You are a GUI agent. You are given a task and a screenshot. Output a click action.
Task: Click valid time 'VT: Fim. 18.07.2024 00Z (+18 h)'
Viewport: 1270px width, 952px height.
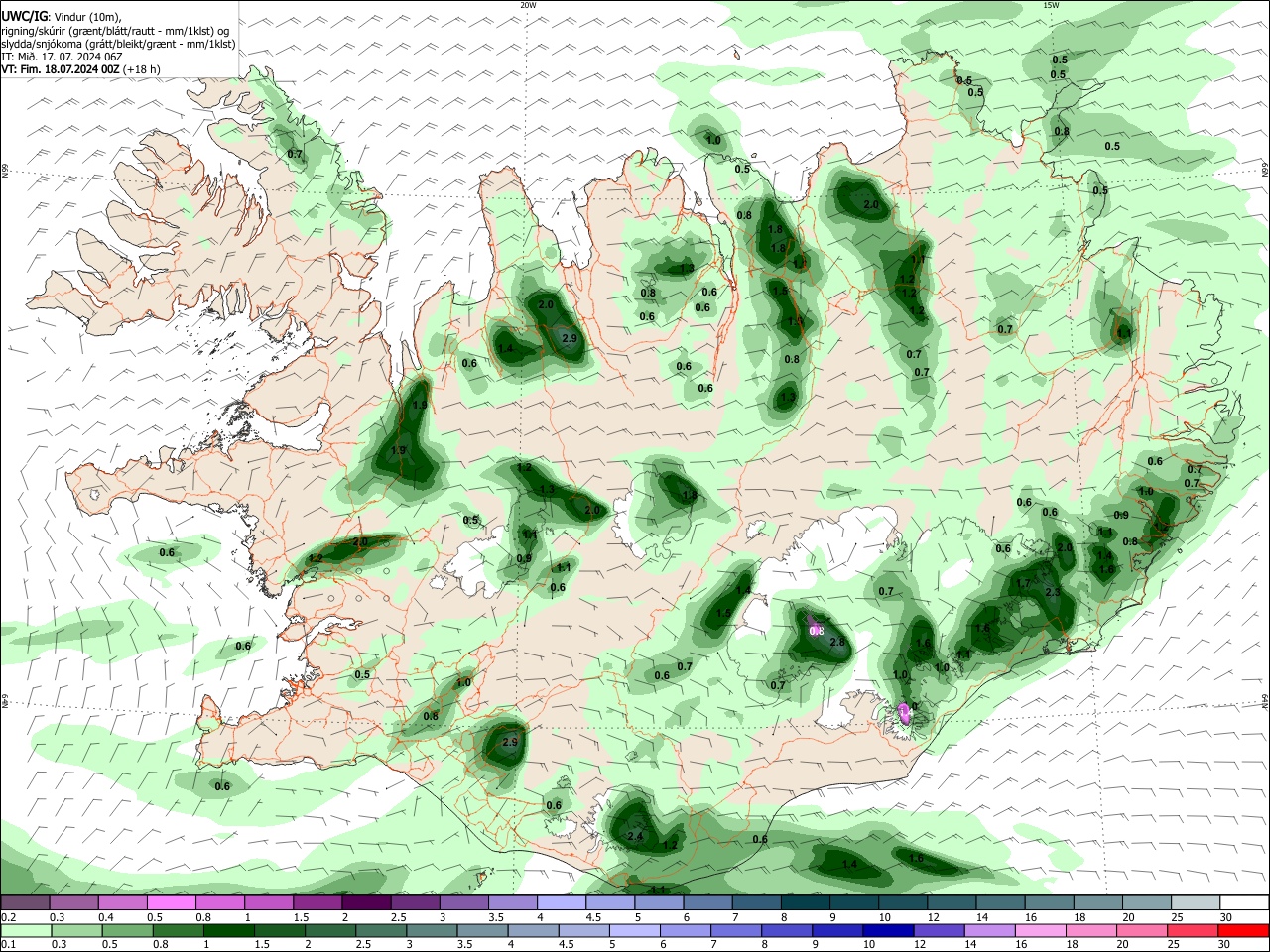(80, 69)
